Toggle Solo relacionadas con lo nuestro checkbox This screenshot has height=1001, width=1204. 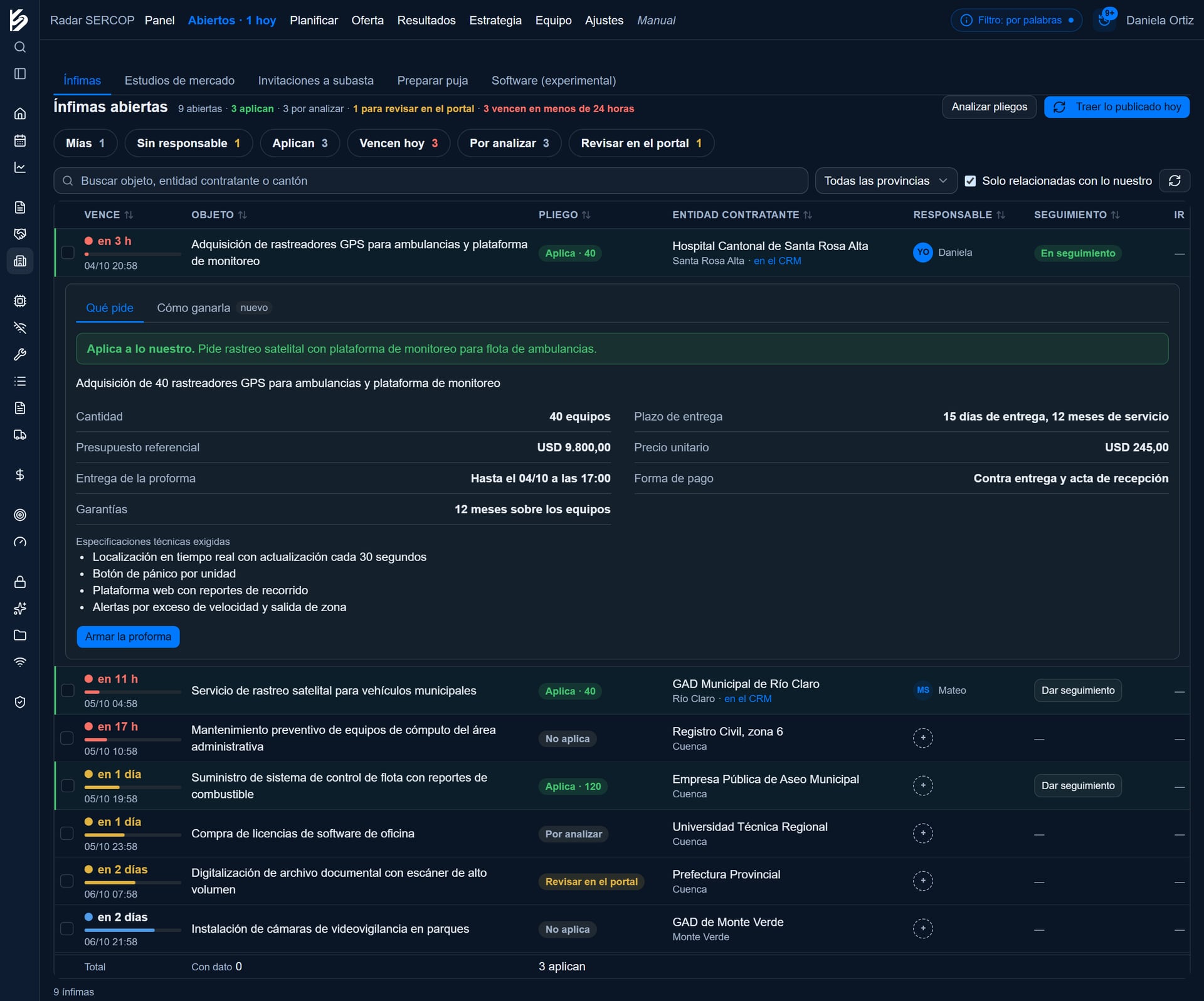tap(970, 181)
